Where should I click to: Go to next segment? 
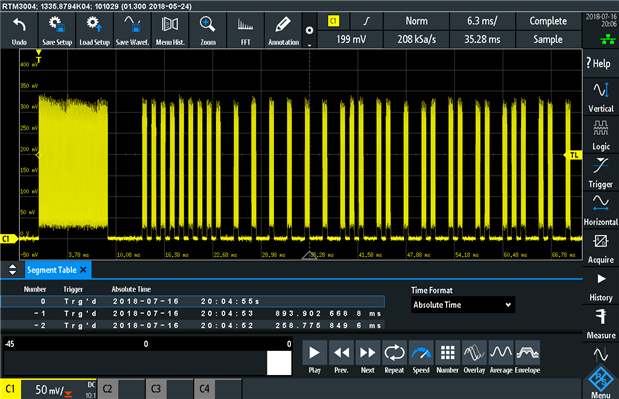368,358
